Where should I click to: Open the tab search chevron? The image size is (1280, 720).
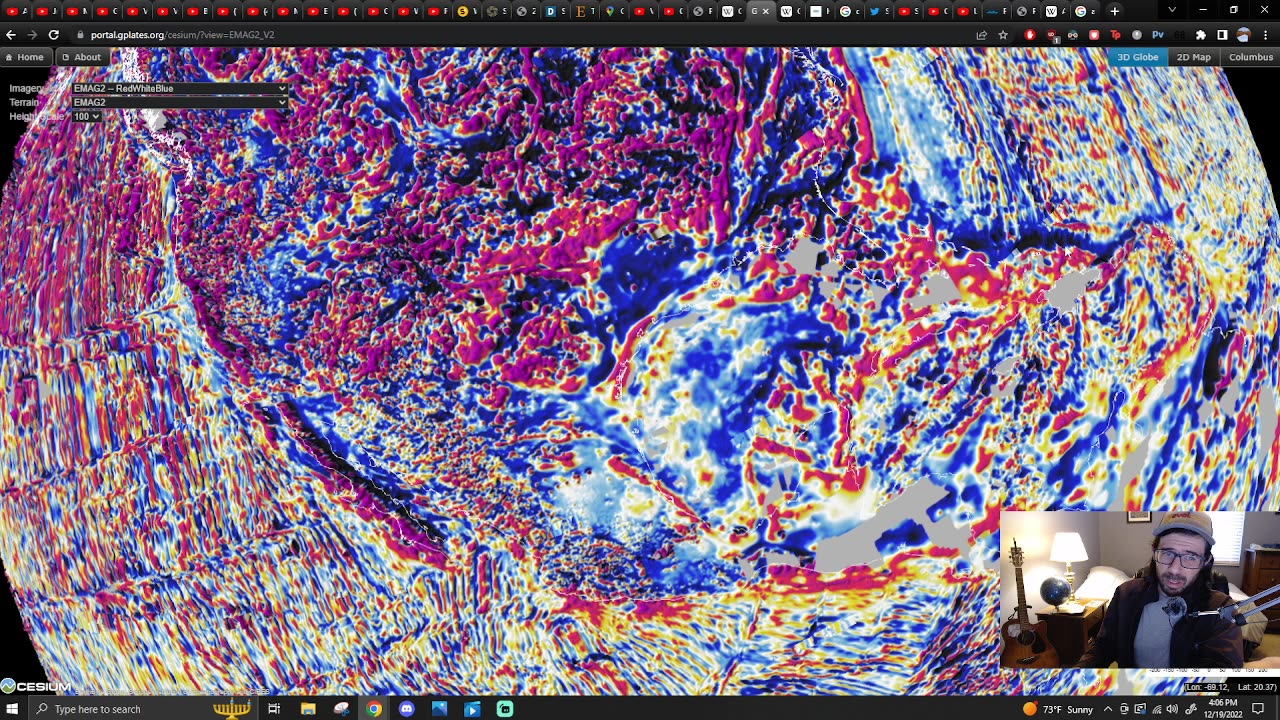pos(1172,10)
